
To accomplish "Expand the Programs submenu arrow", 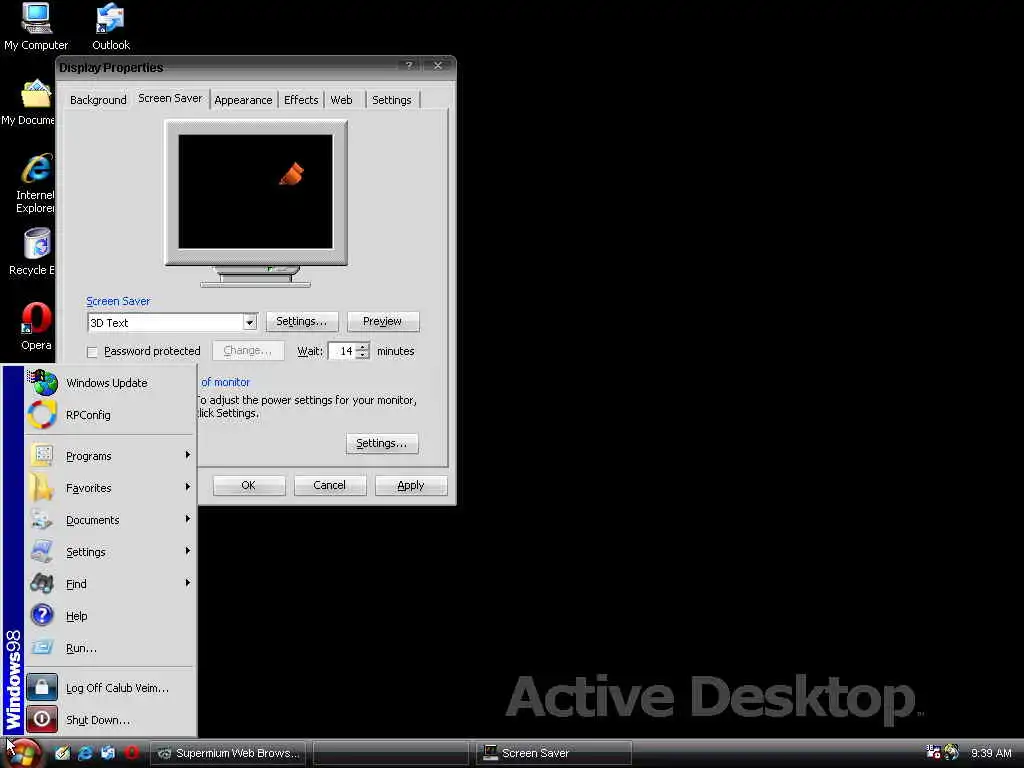I will pos(187,455).
